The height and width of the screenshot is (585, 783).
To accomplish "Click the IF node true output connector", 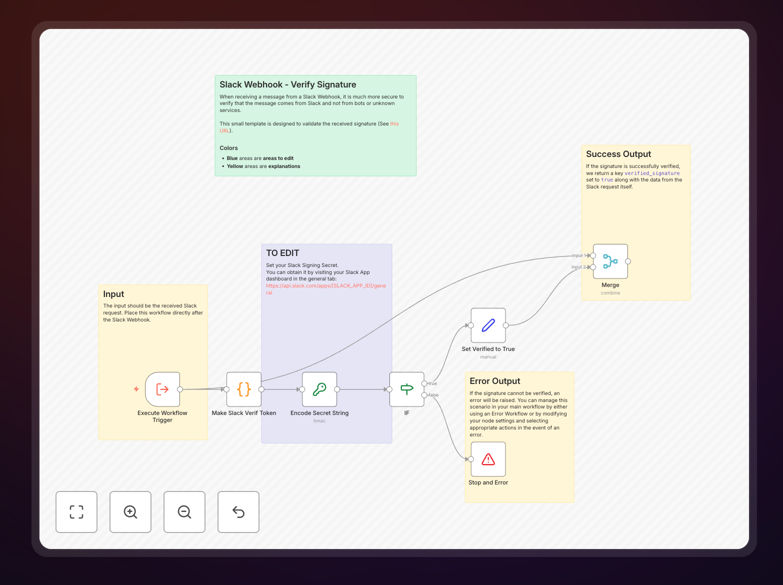I will click(x=424, y=383).
